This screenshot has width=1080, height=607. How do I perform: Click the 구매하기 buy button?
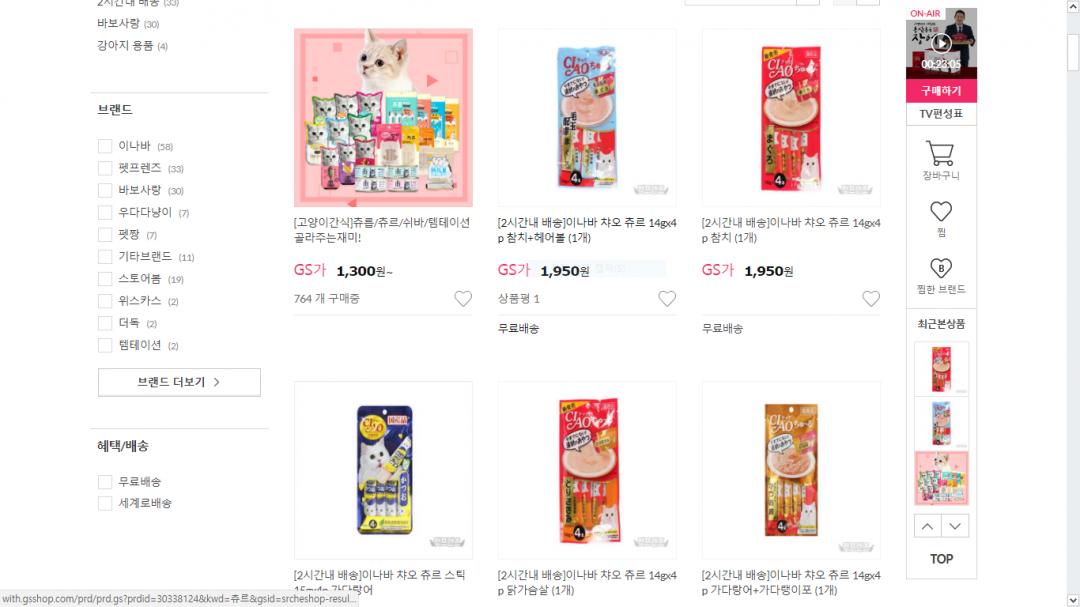click(x=941, y=90)
